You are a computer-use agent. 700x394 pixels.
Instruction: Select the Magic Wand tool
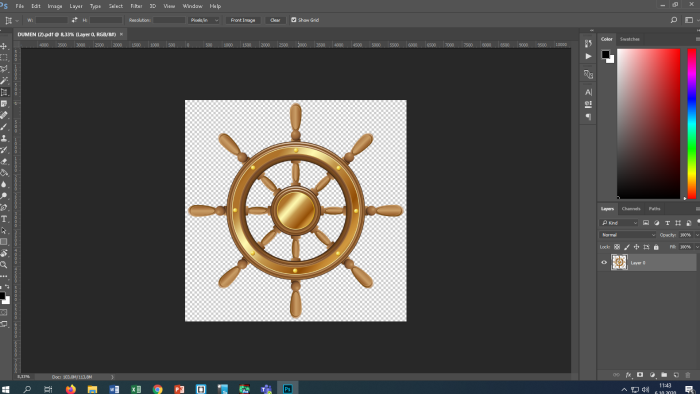[4, 81]
